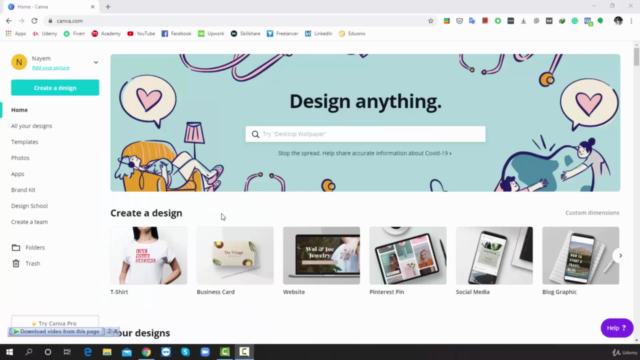Image resolution: width=640 pixels, height=360 pixels.
Task: Open All your designs
Action: 31,126
